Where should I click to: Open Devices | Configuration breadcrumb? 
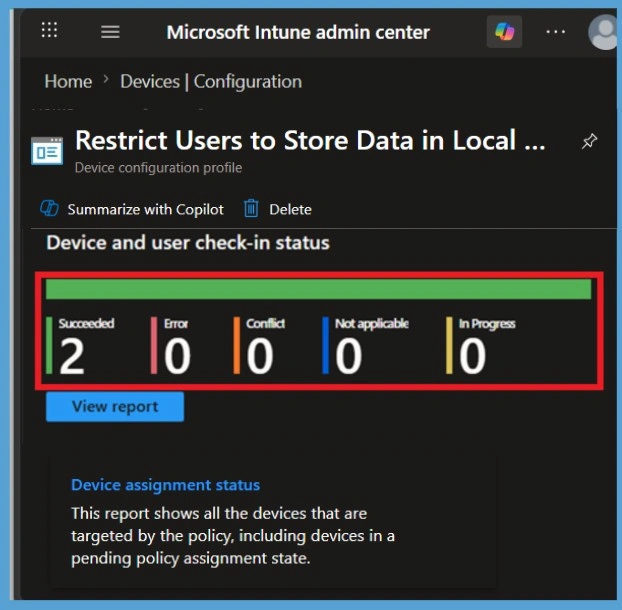coord(211,82)
